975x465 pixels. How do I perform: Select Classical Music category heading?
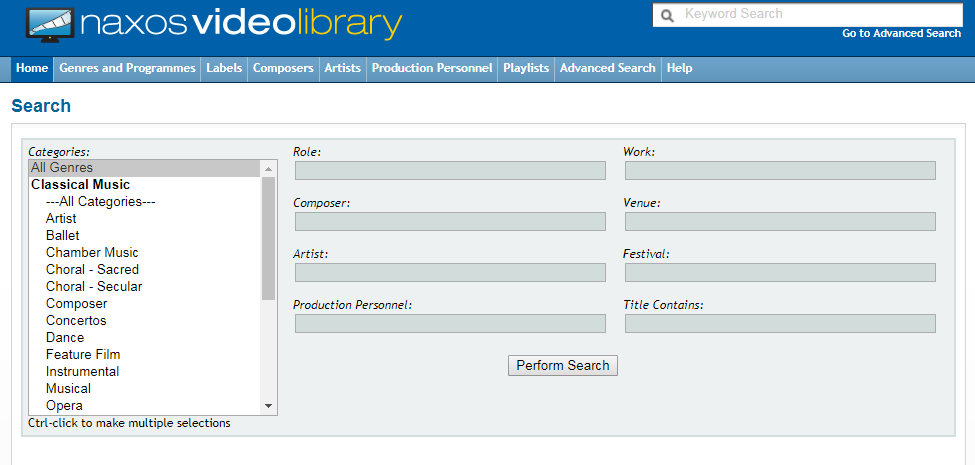coord(144,185)
